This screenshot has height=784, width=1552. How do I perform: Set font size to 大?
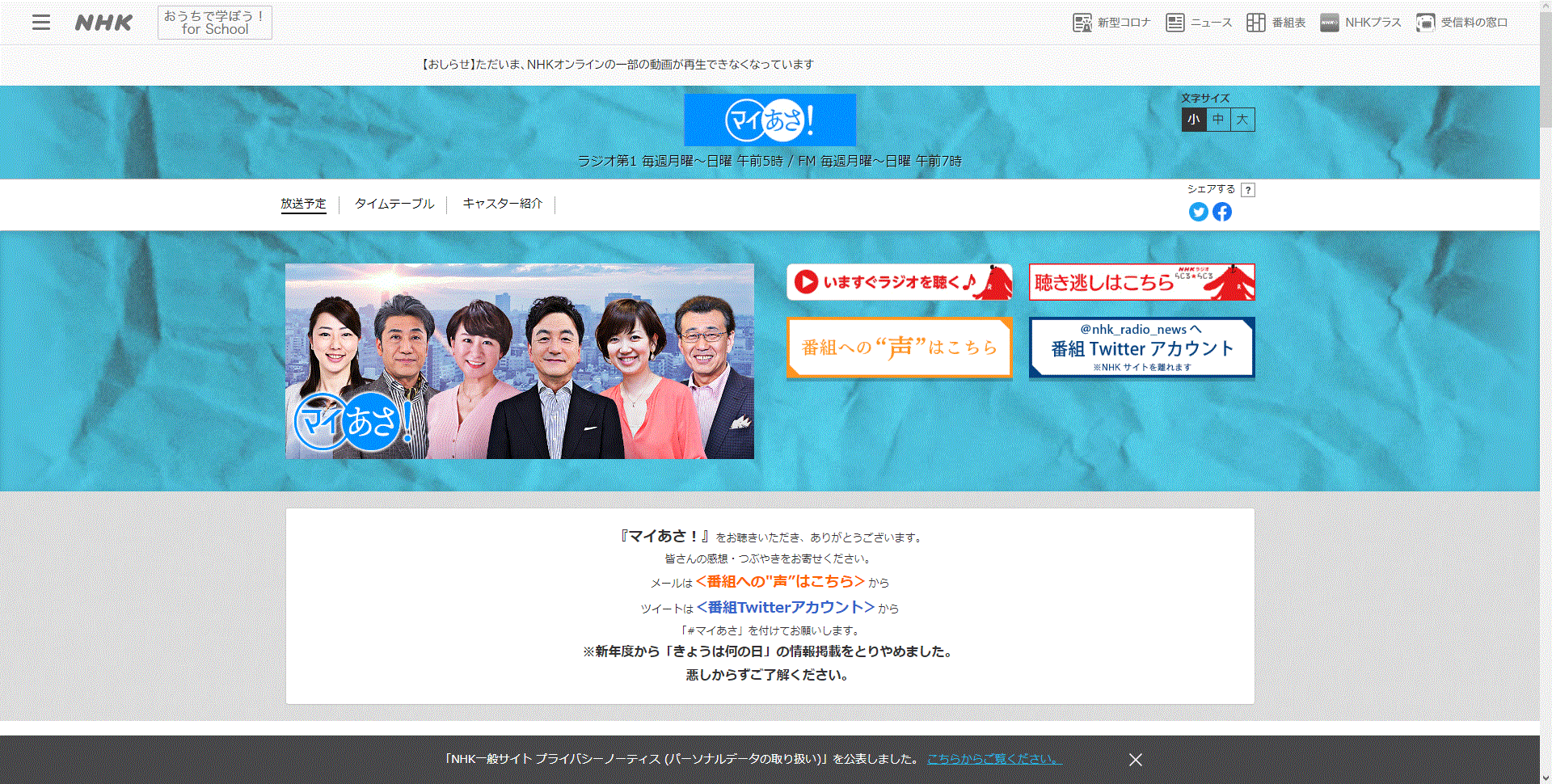(1242, 120)
